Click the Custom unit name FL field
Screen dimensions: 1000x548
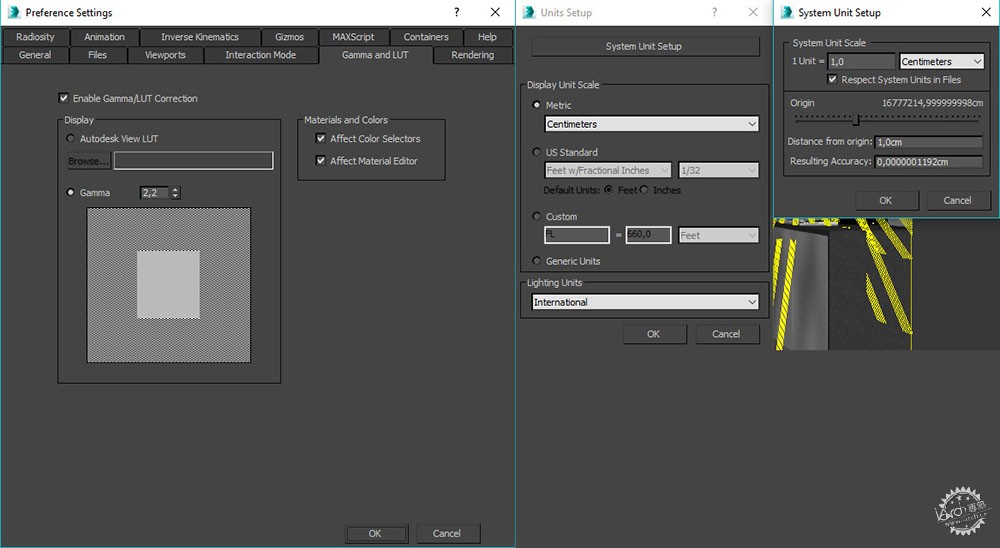point(577,235)
